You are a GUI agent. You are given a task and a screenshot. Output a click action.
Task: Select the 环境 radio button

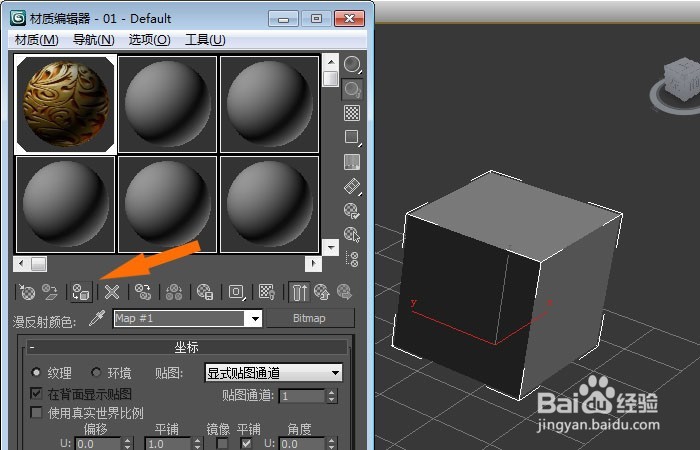coord(96,372)
